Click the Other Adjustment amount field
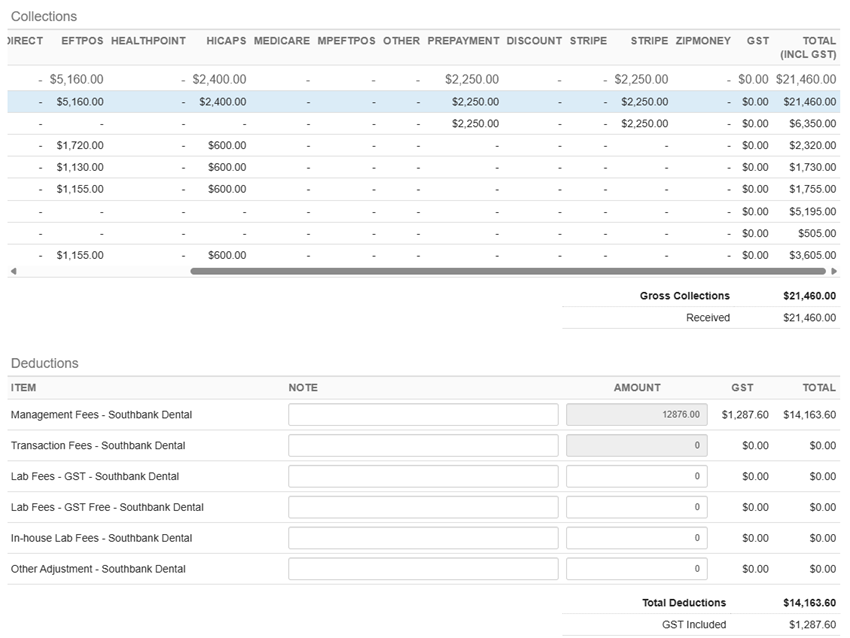Screen dimensions: 850x638 tap(636, 569)
